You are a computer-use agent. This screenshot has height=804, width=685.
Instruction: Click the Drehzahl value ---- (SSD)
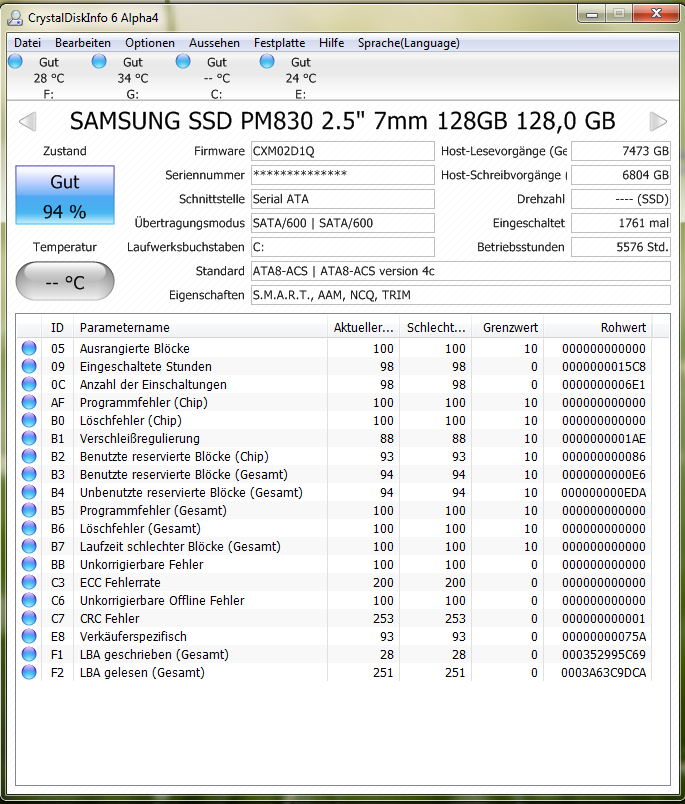(x=621, y=199)
